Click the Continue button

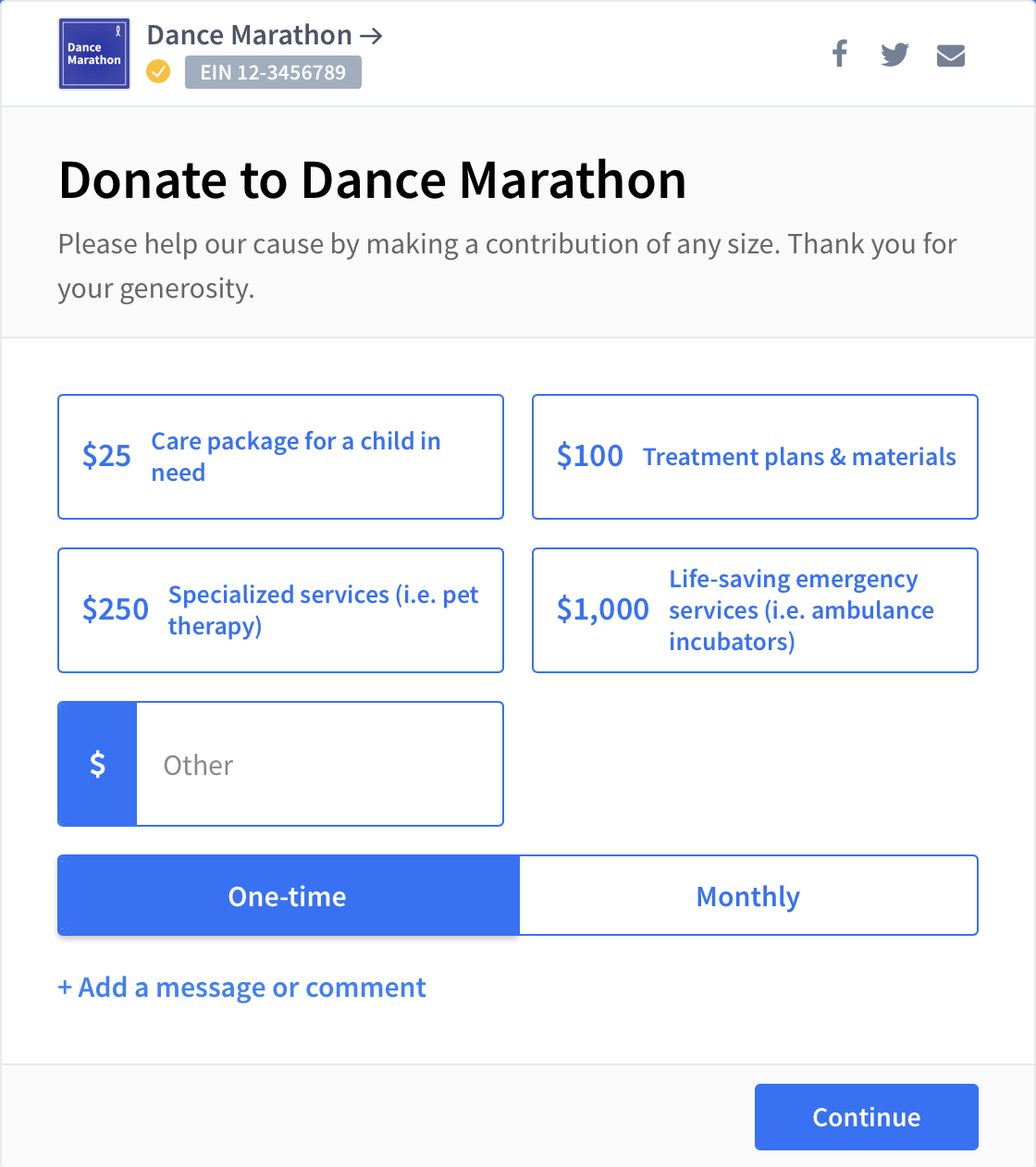tap(867, 1117)
